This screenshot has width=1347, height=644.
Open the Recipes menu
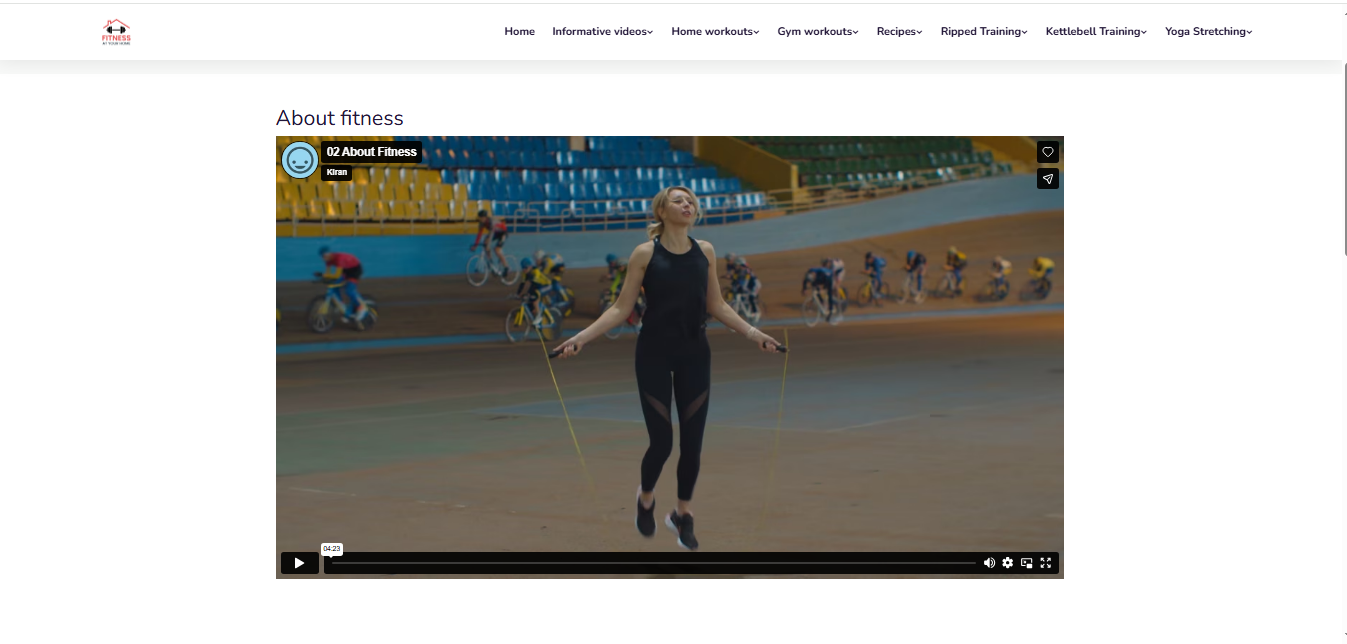(899, 32)
